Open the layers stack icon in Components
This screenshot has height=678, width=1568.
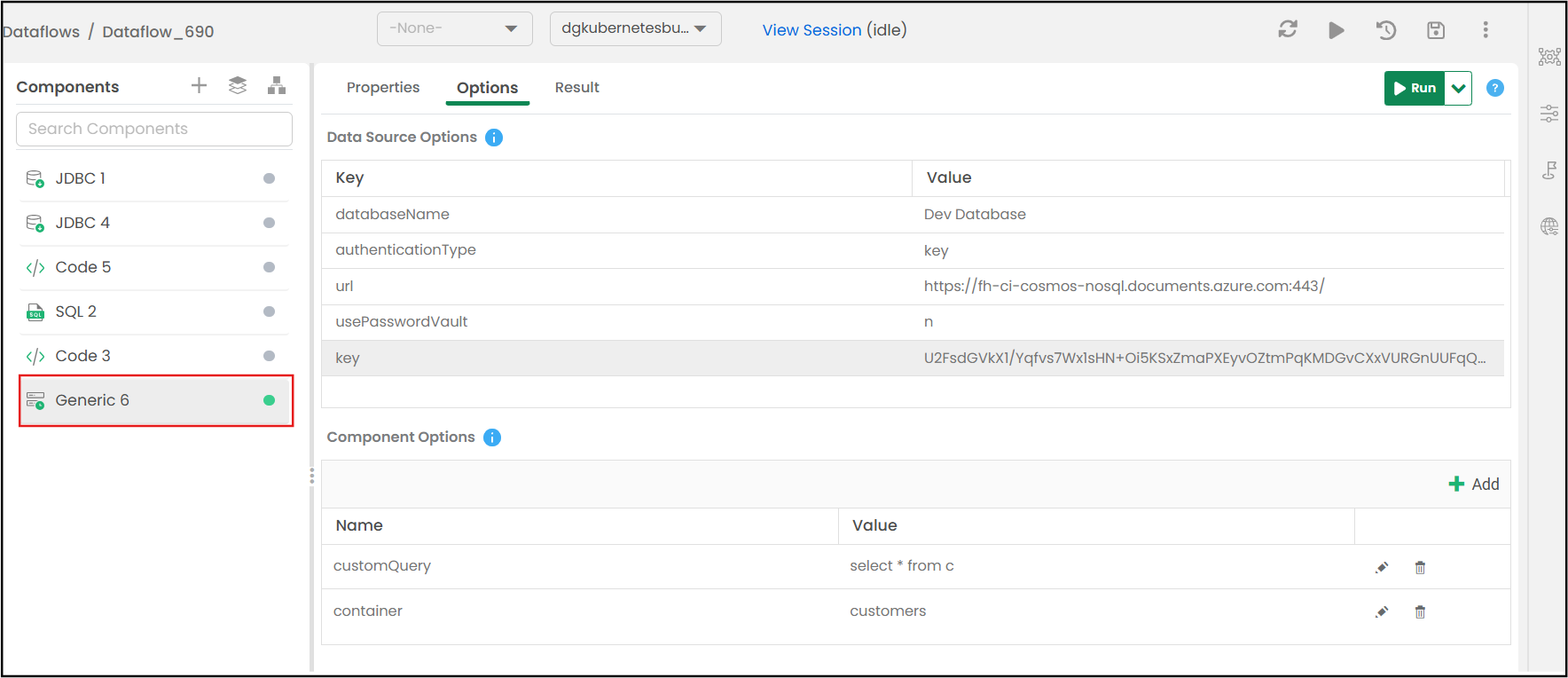pos(238,85)
